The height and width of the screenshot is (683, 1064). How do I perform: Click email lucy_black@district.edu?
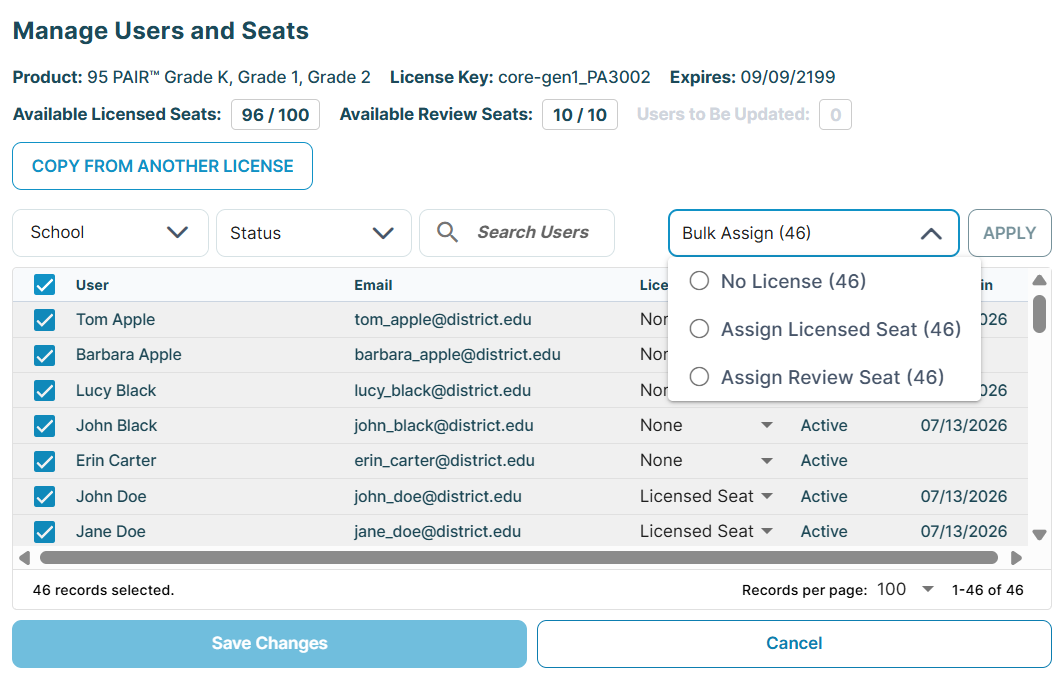pyautogui.click(x=442, y=391)
